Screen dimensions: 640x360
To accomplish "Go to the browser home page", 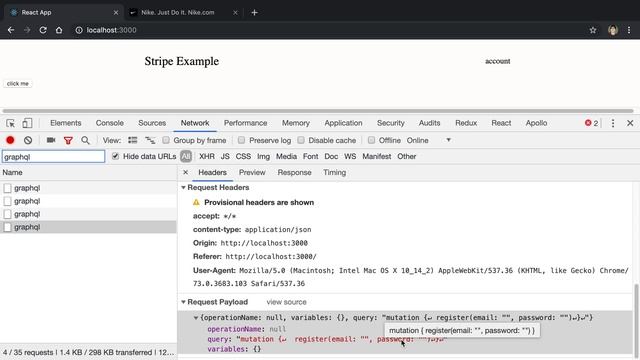I will pos(59,30).
